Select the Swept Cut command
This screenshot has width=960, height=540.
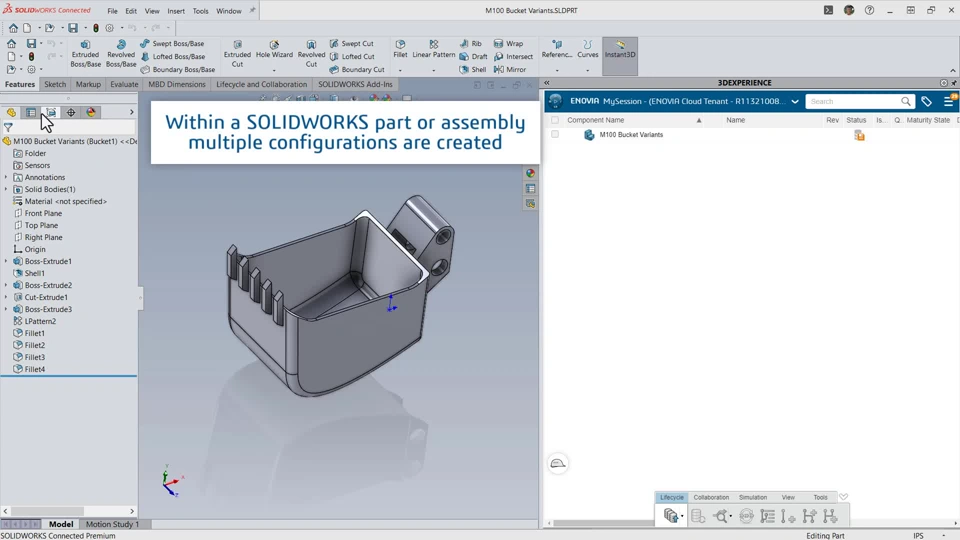tap(351, 43)
